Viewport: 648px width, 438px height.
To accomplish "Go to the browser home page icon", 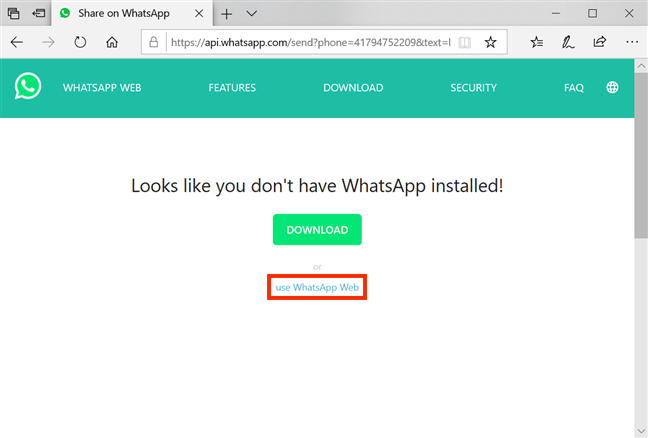I will click(x=112, y=42).
